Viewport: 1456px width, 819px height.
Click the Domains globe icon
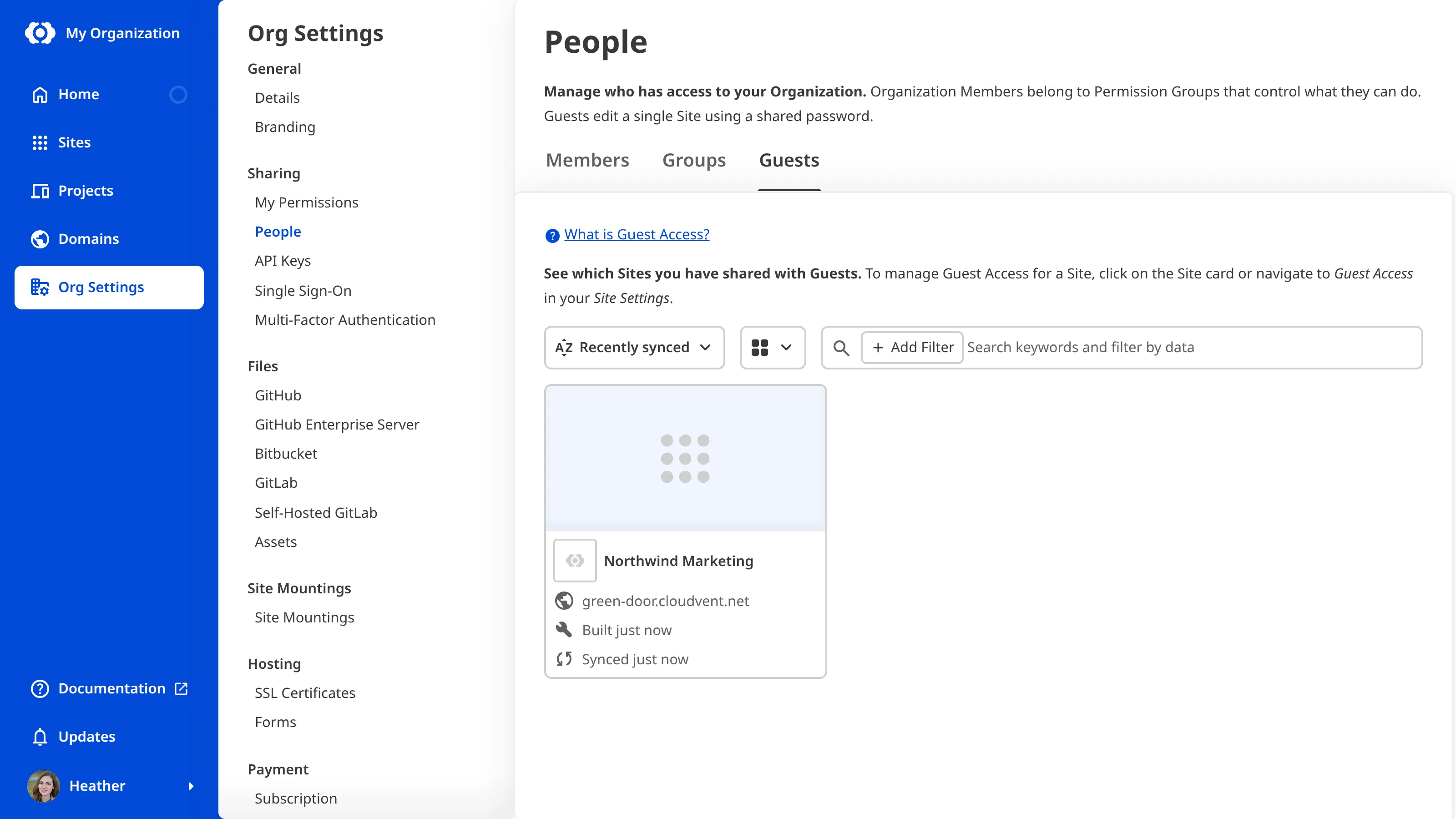(x=40, y=239)
